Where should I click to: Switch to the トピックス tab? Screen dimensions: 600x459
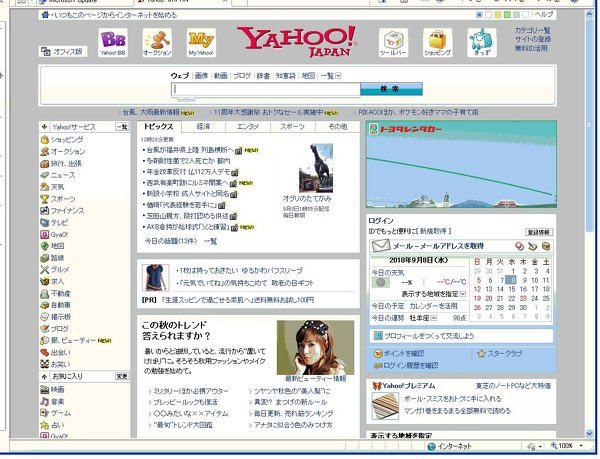click(159, 127)
